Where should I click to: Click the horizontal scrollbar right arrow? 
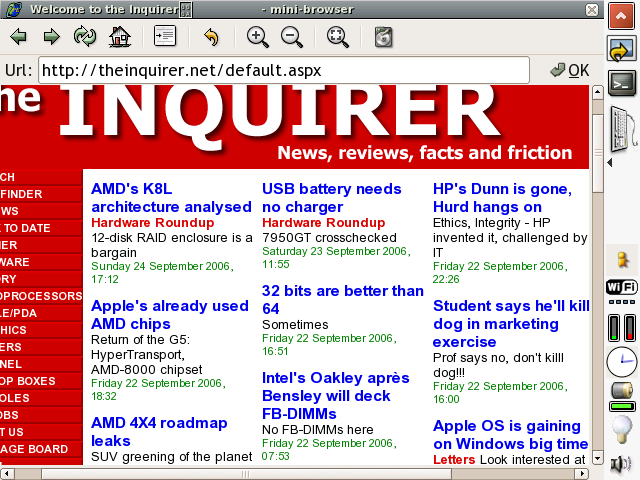pos(581,474)
